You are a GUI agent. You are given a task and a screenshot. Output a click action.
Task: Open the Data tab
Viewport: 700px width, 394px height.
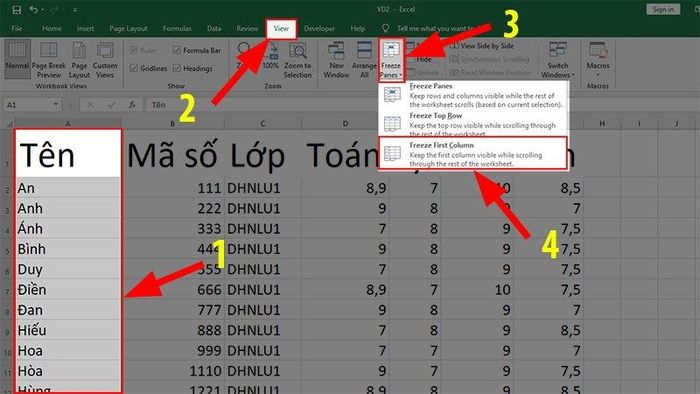(214, 28)
